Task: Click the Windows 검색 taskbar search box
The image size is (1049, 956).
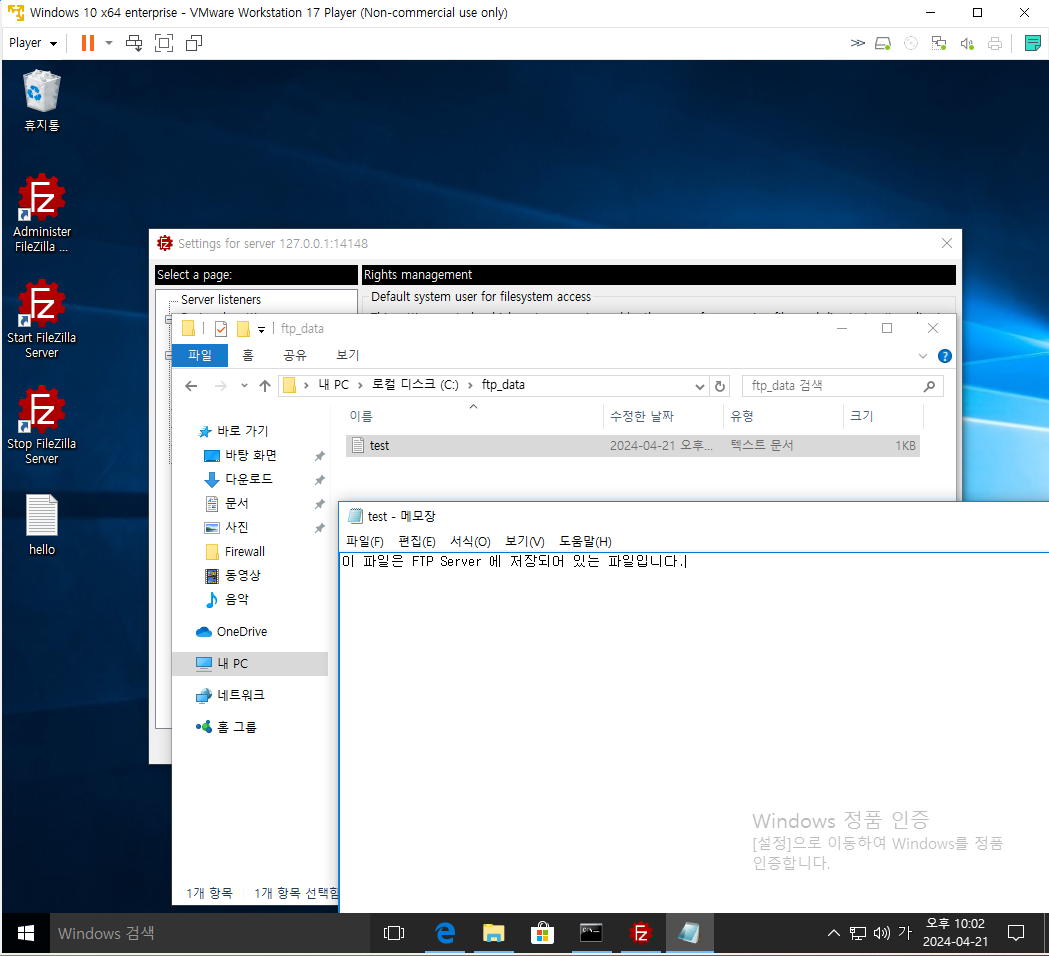Action: click(209, 933)
